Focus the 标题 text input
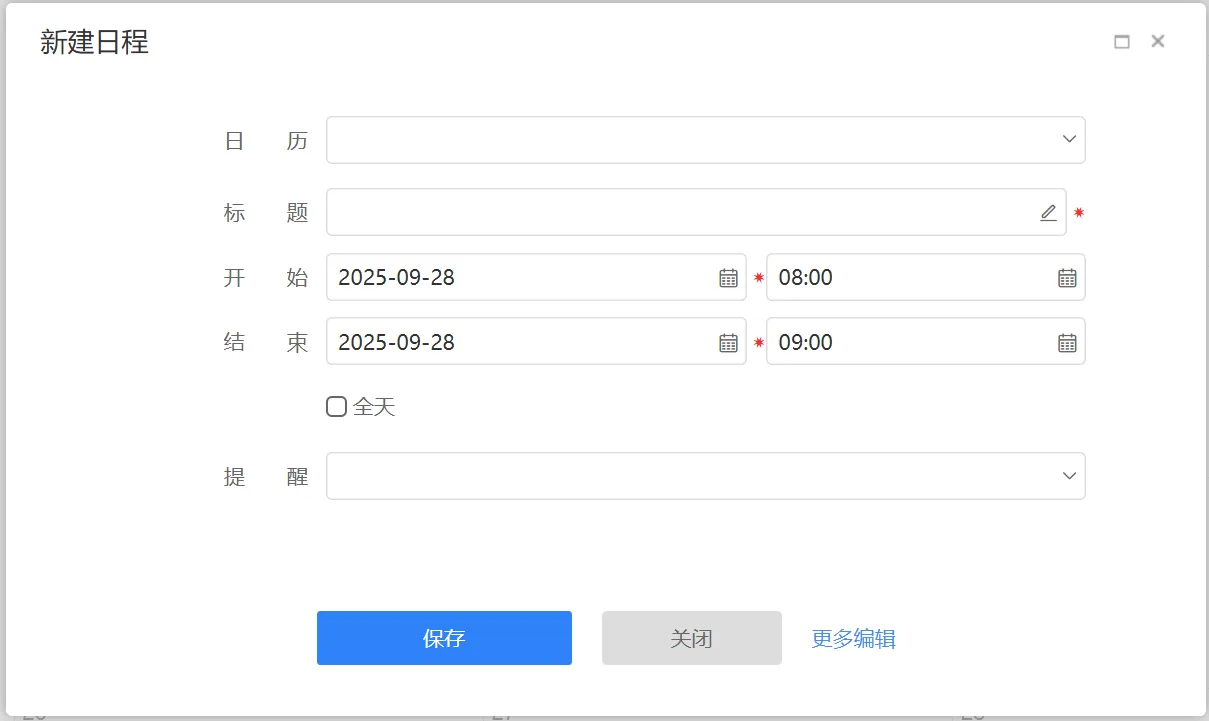 click(680, 212)
